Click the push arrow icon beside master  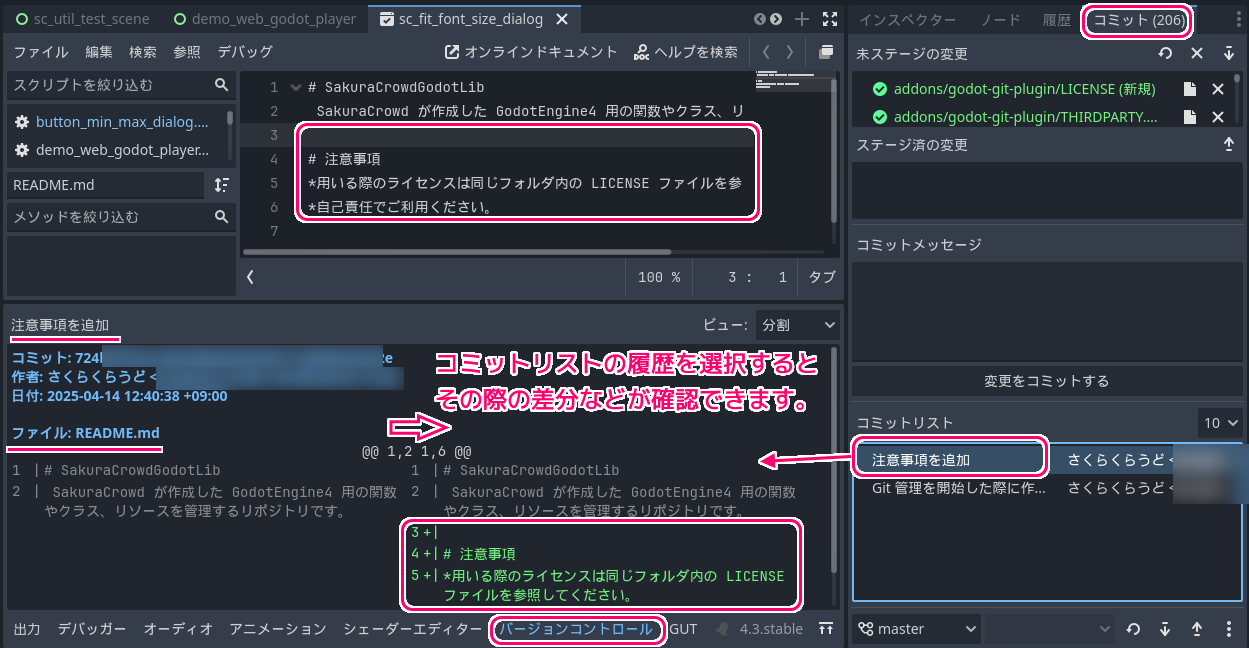(x=1197, y=629)
